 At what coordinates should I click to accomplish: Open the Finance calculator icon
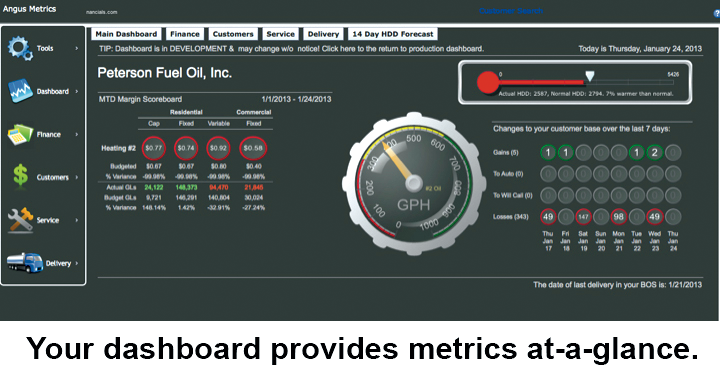pos(20,134)
